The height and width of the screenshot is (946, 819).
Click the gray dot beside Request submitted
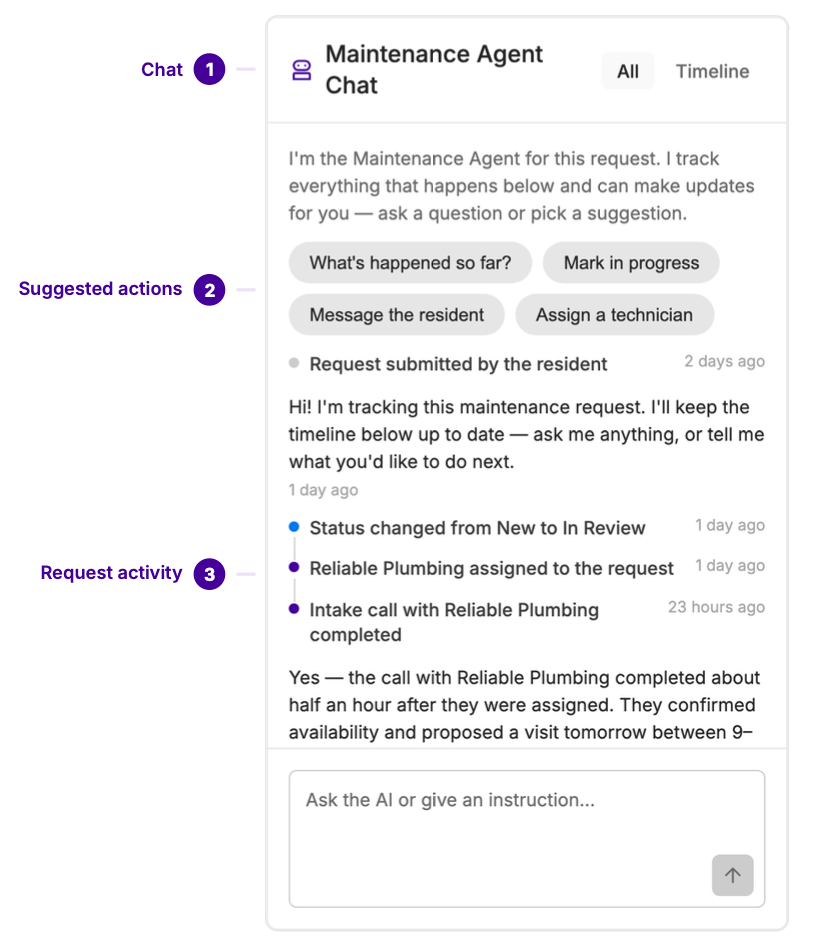[x=294, y=363]
